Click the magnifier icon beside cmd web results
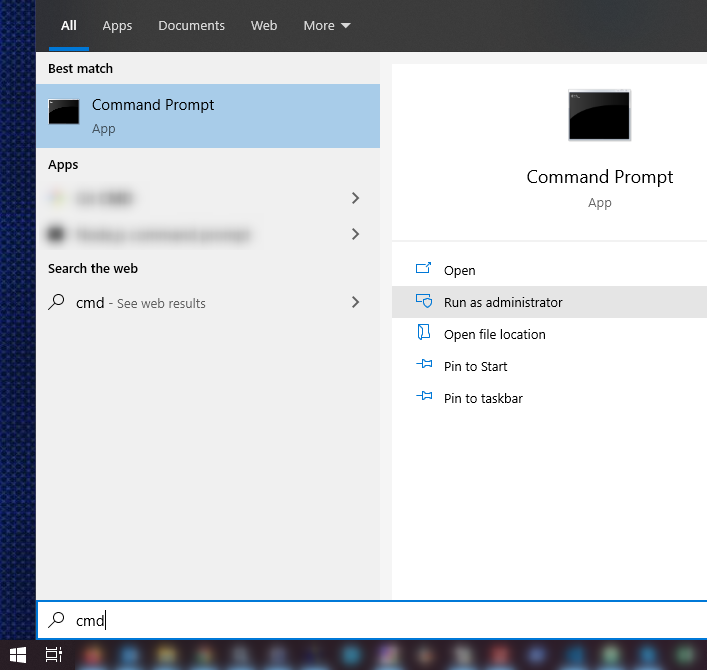Viewport: 707px width, 670px height. pyautogui.click(x=57, y=303)
